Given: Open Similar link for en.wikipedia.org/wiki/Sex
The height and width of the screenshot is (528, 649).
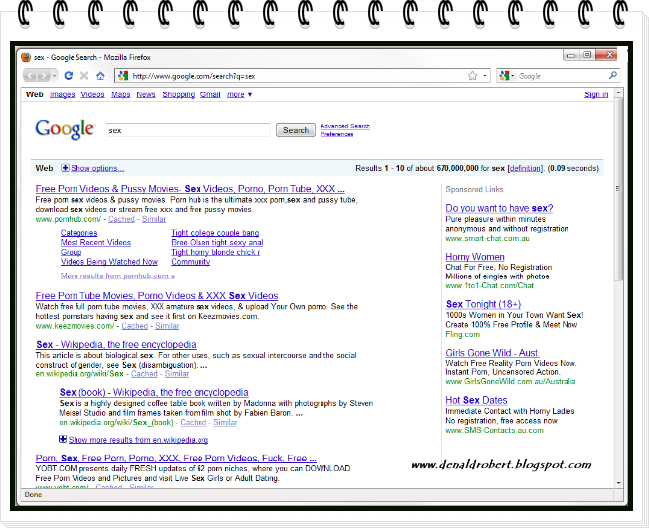Looking at the screenshot, I should click(177, 374).
